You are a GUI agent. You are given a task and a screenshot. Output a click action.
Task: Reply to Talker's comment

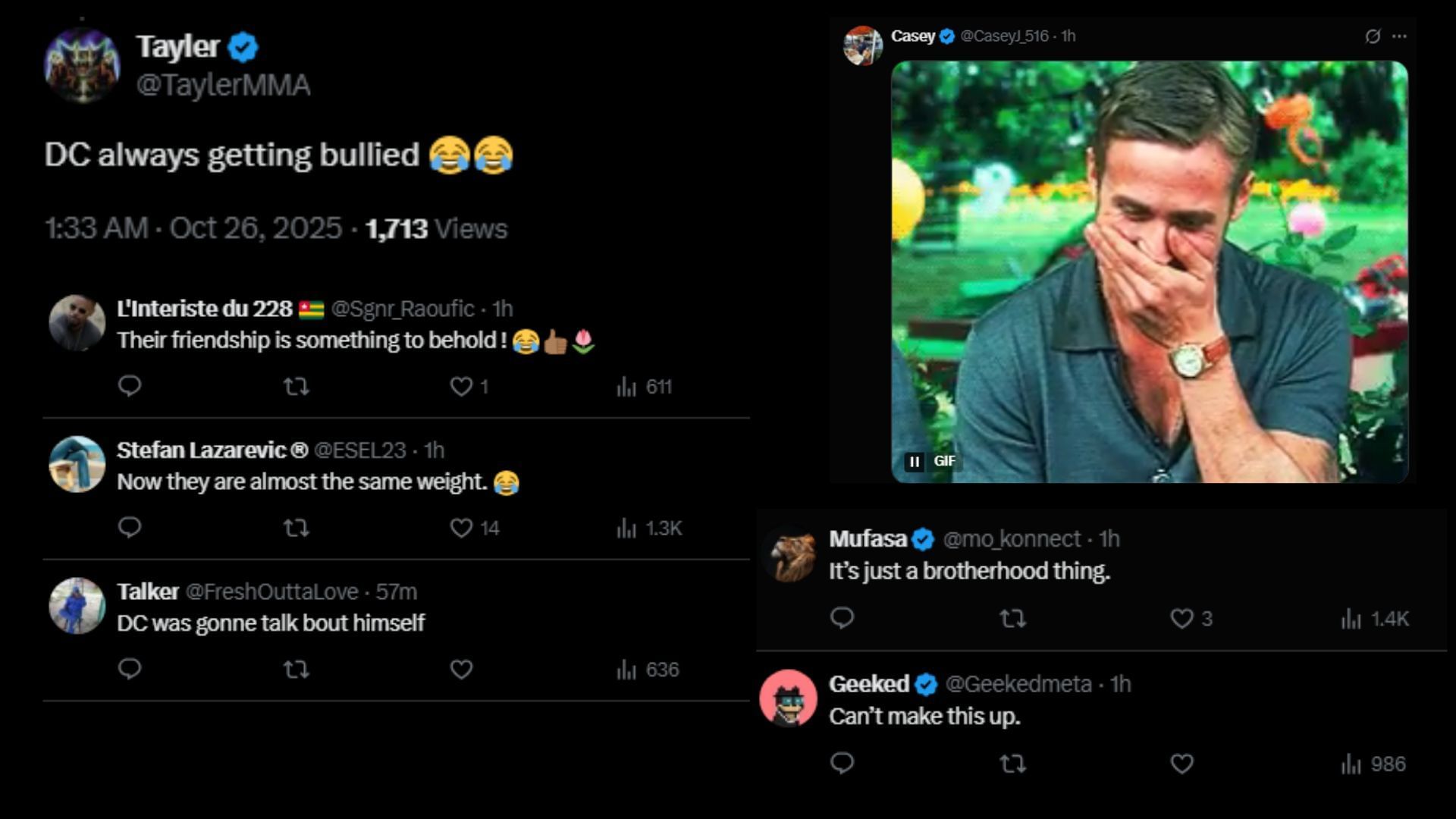130,669
